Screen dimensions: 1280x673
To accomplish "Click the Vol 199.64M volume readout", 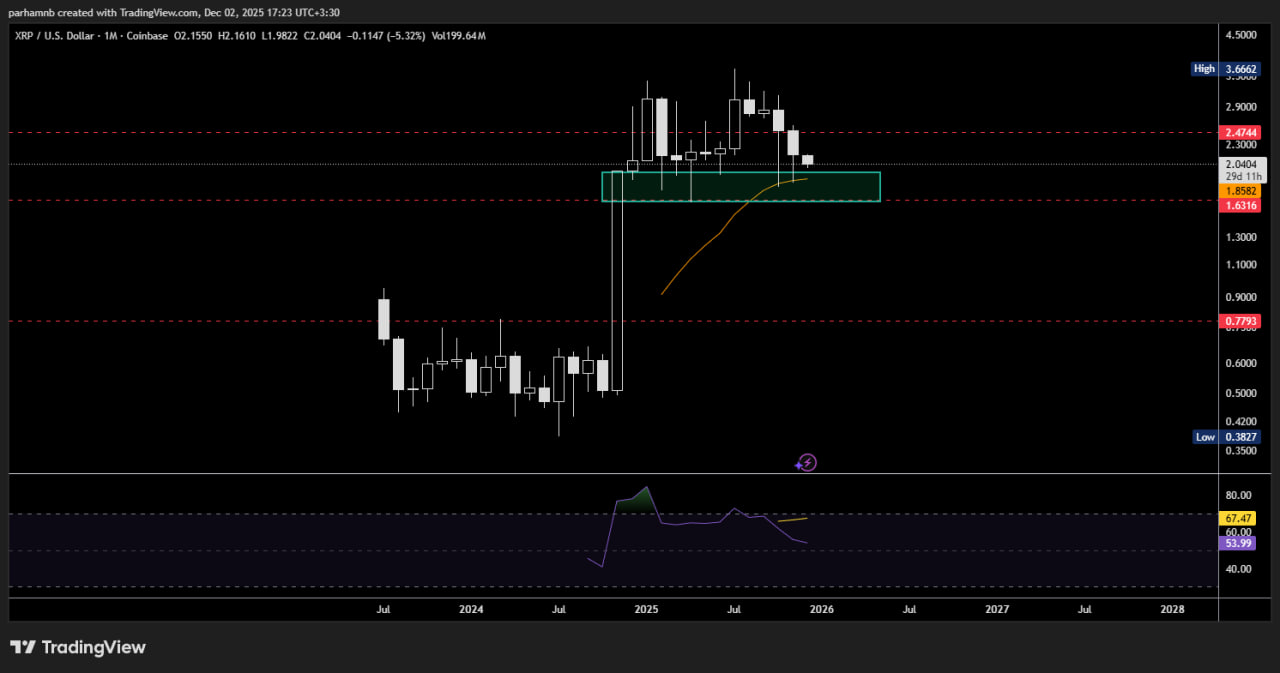I will coord(459,36).
